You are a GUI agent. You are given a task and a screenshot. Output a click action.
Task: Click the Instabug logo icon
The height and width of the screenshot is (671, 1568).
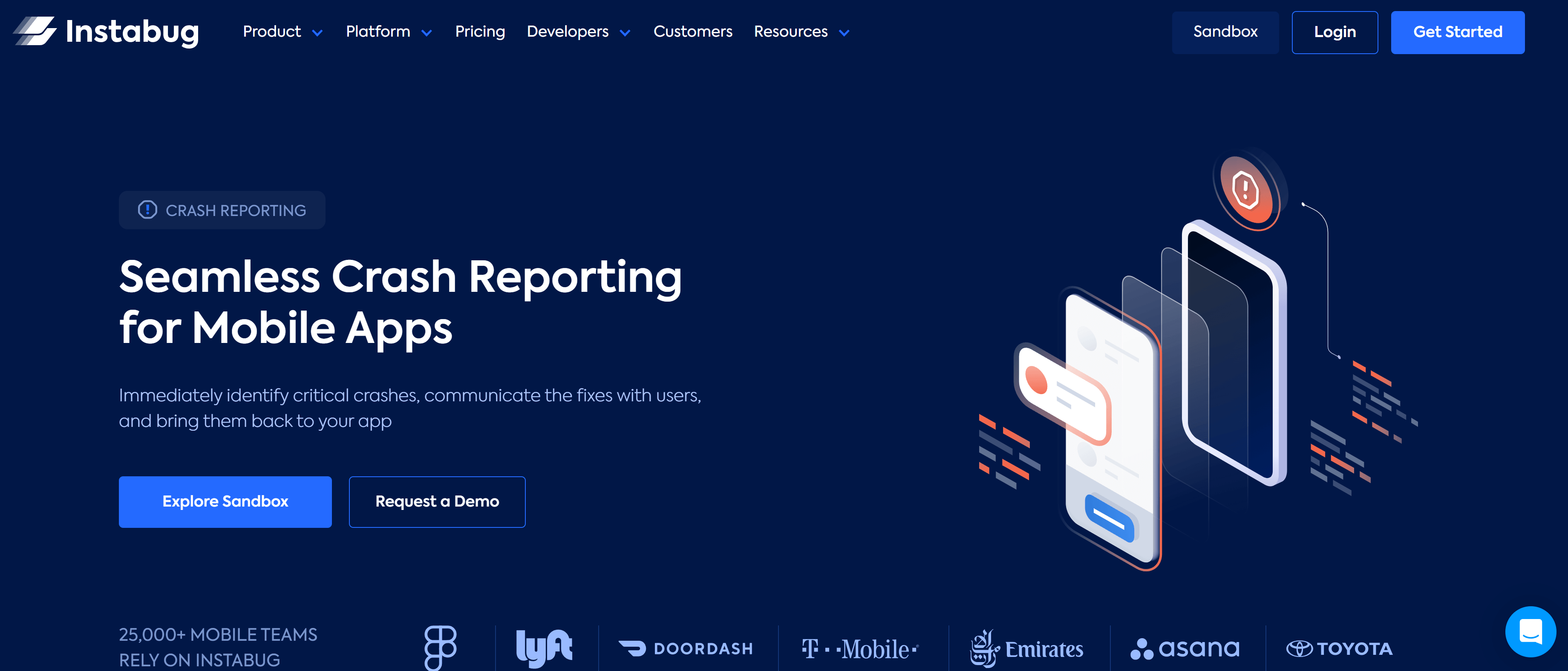point(35,31)
